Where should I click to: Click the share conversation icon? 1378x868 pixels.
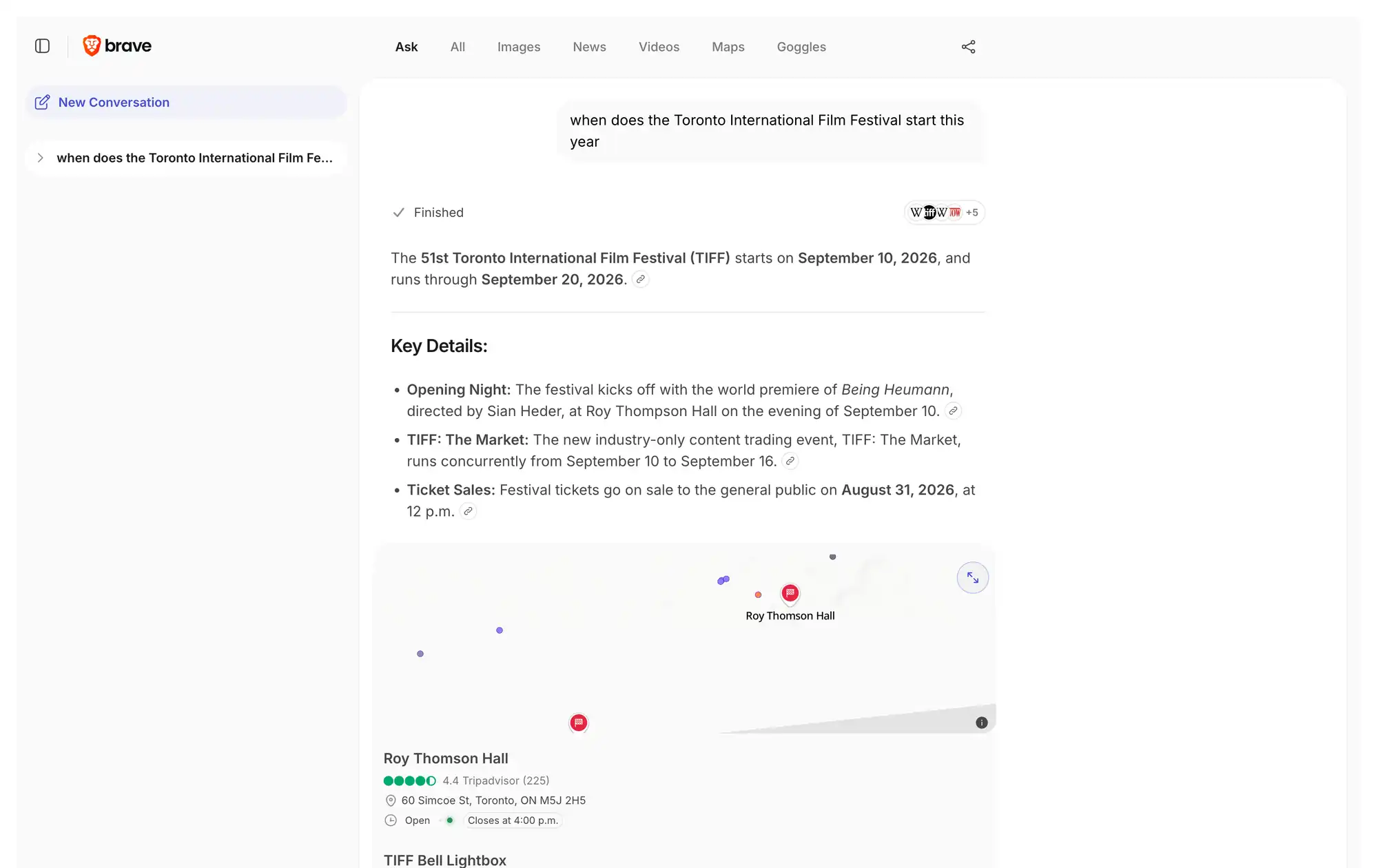(968, 47)
